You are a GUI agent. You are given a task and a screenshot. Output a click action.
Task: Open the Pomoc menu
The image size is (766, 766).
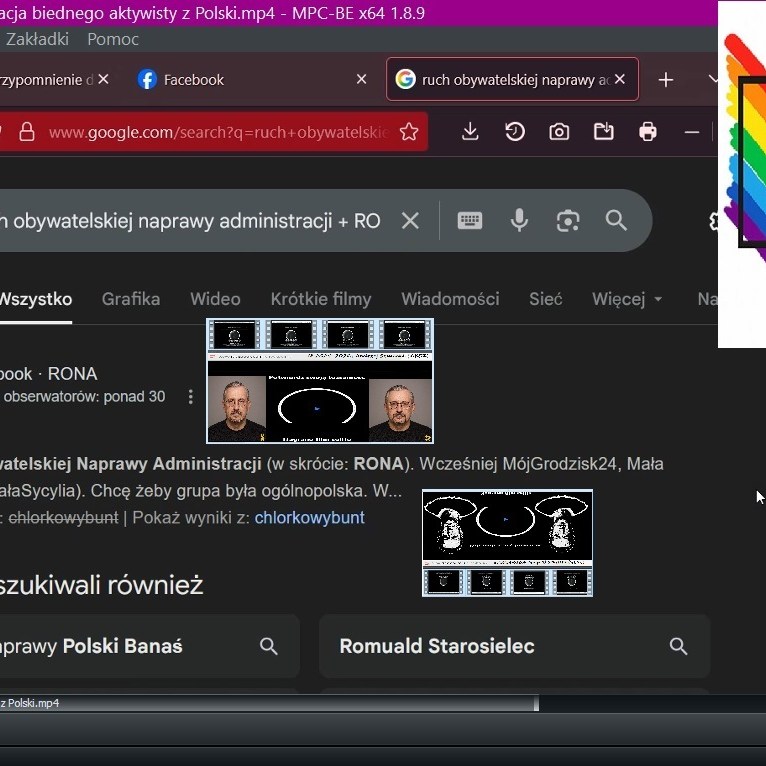(x=113, y=39)
